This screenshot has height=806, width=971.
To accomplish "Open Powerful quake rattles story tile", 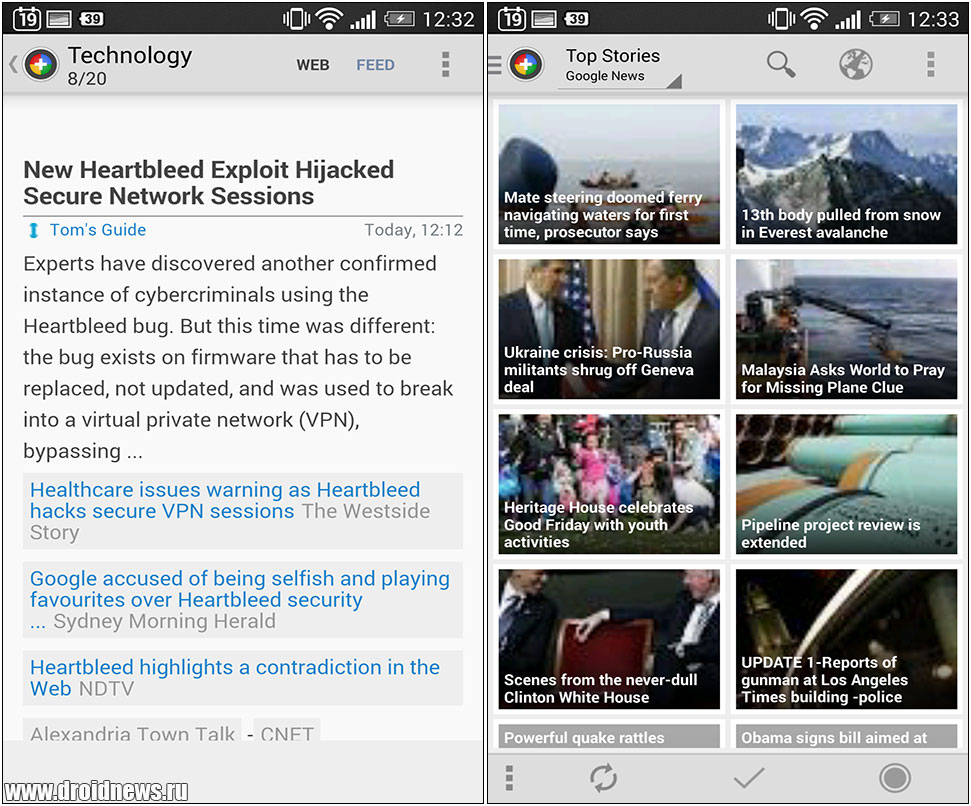I will click(609, 737).
